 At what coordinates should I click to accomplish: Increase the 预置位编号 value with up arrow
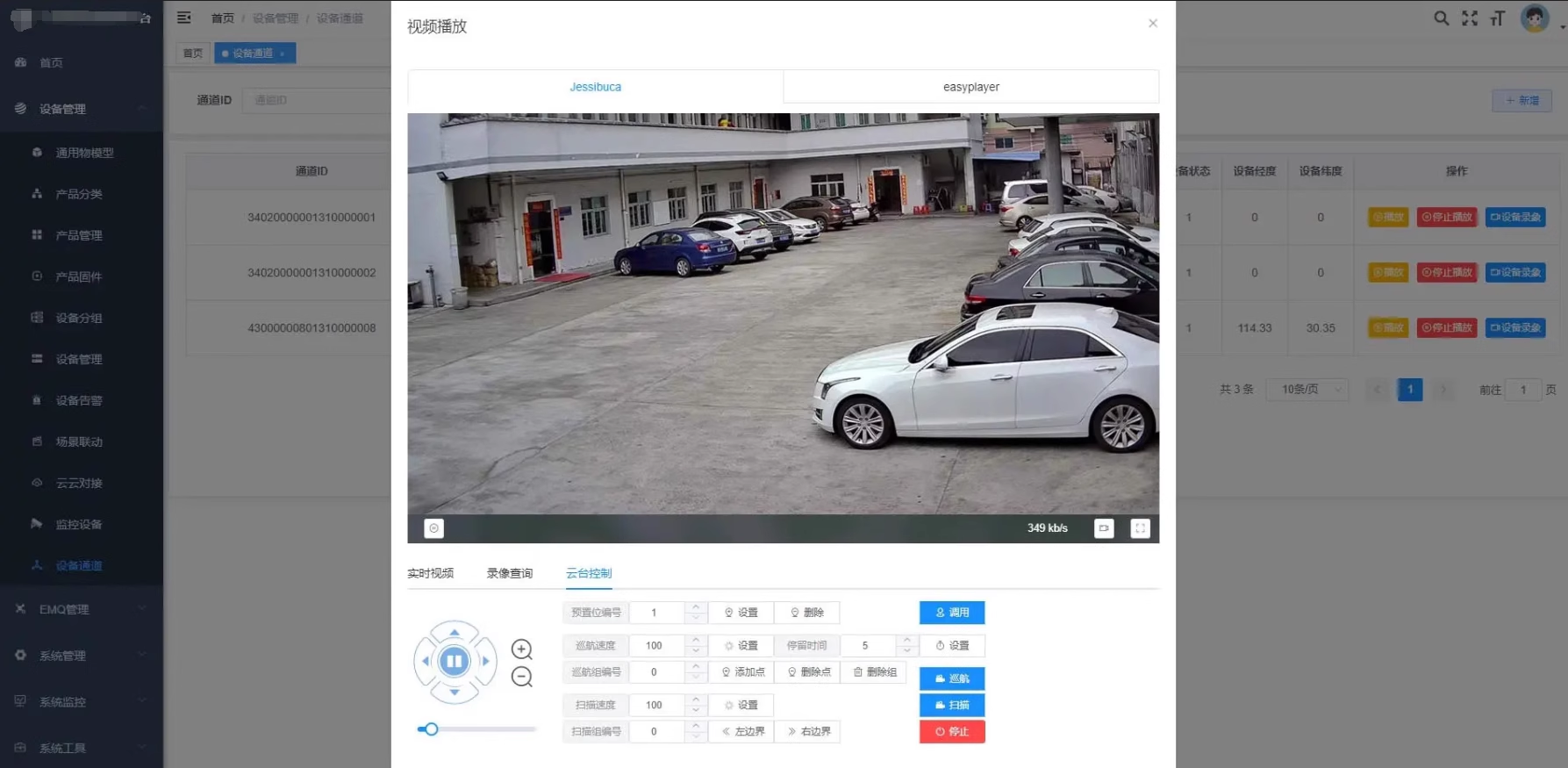(696, 607)
